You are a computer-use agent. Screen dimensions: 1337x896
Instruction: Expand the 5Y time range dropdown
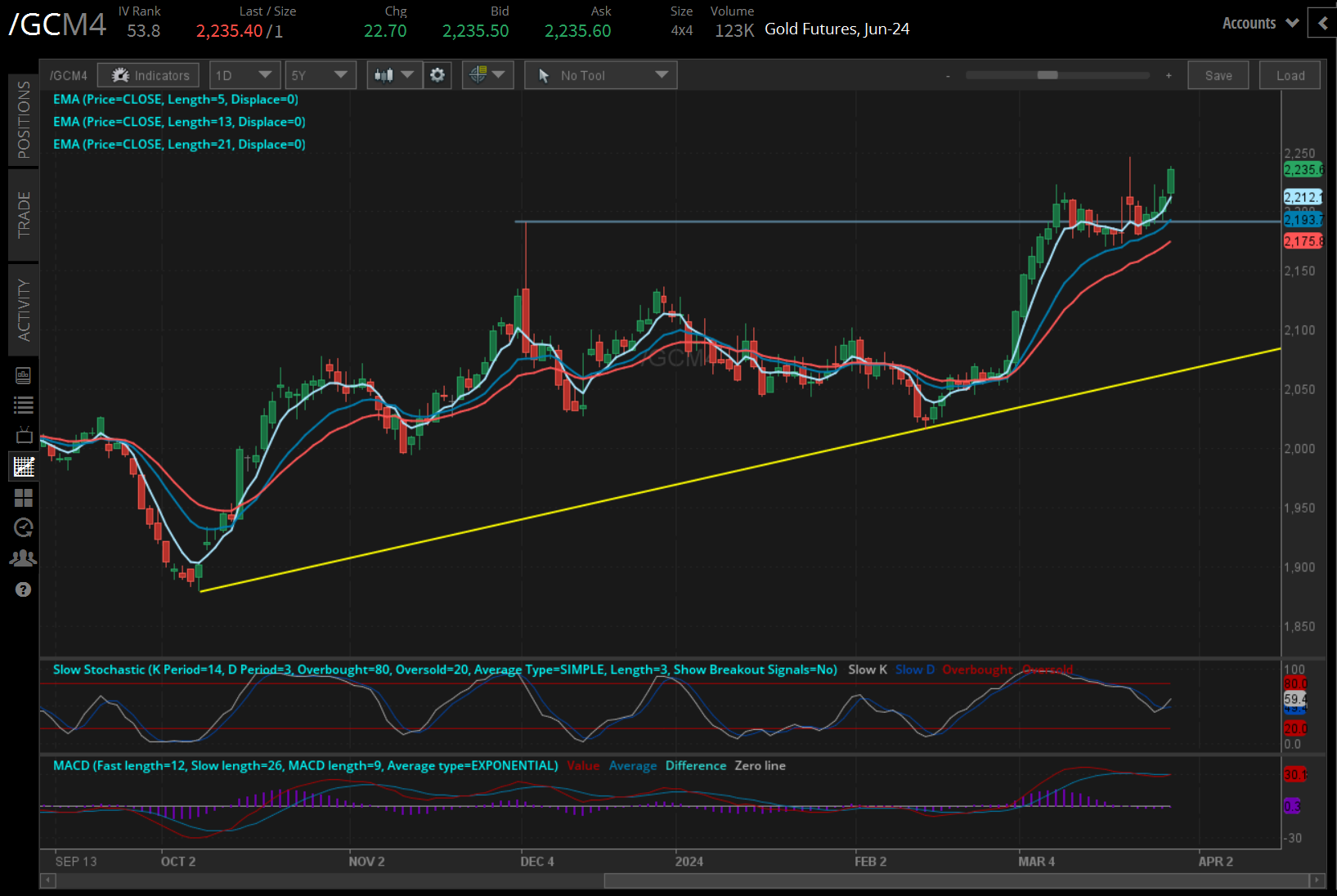(x=320, y=75)
